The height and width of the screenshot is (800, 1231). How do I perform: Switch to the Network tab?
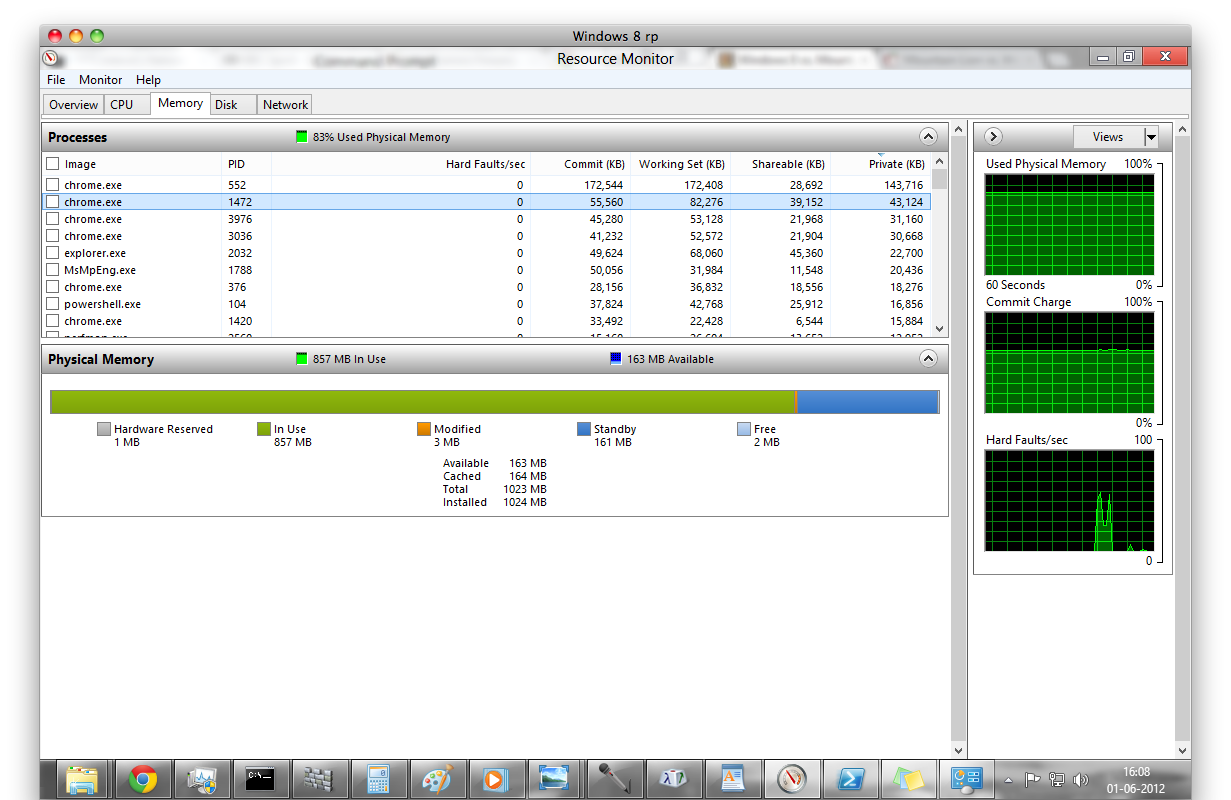click(286, 104)
